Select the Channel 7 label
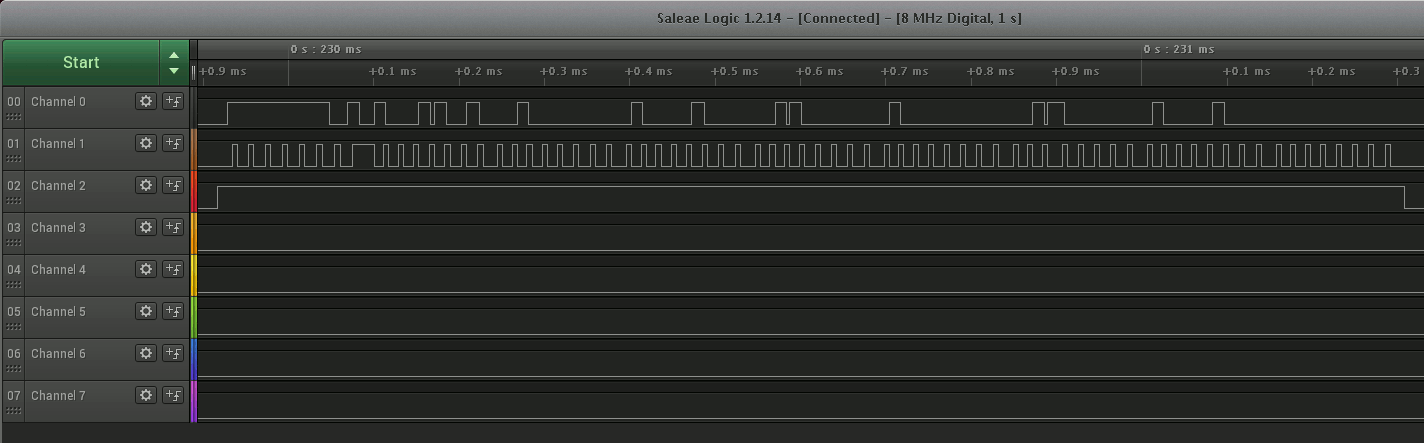The width and height of the screenshot is (1424, 443). tap(58, 396)
